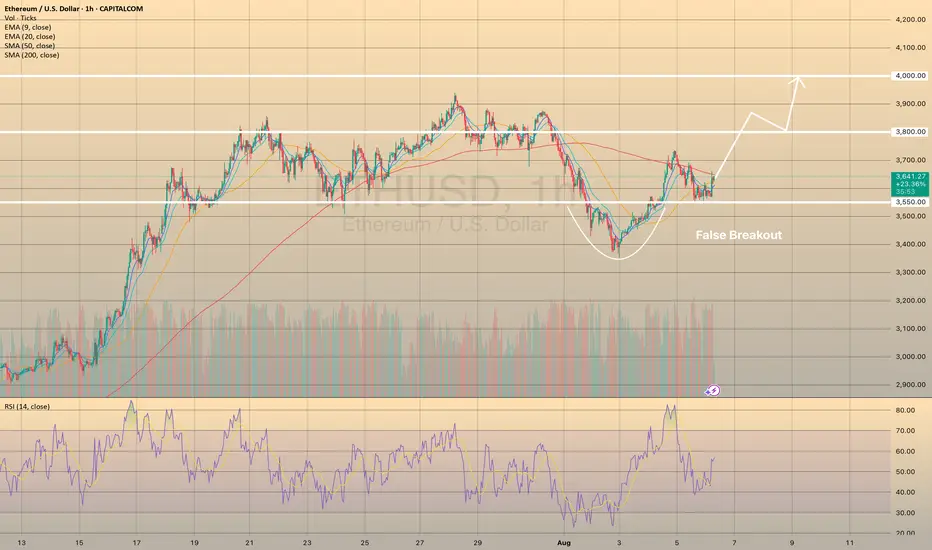Click the 4,200.00 price axis label

coord(911,20)
